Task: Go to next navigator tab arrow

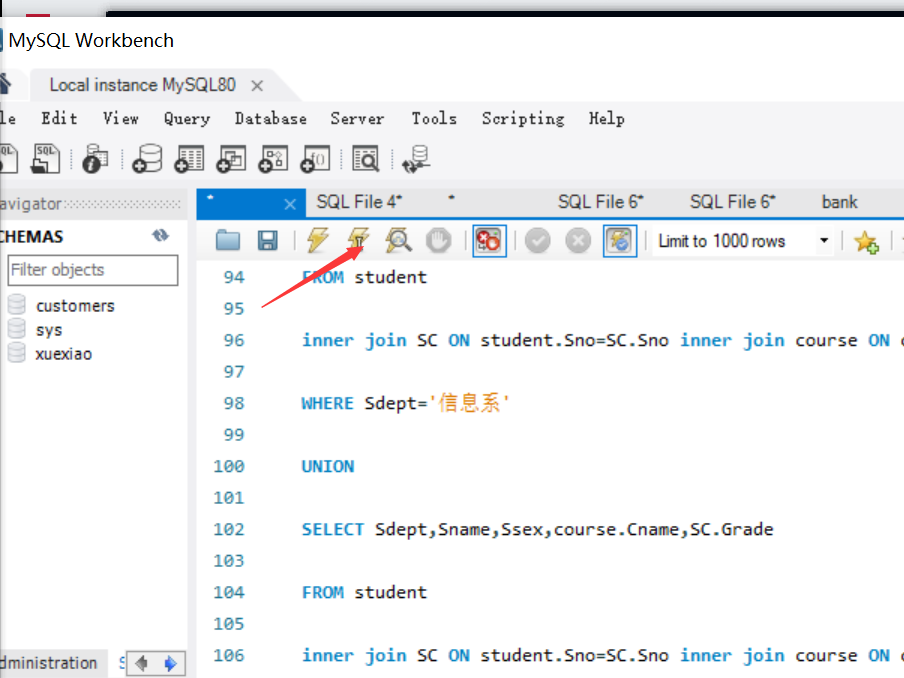Action: point(170,664)
